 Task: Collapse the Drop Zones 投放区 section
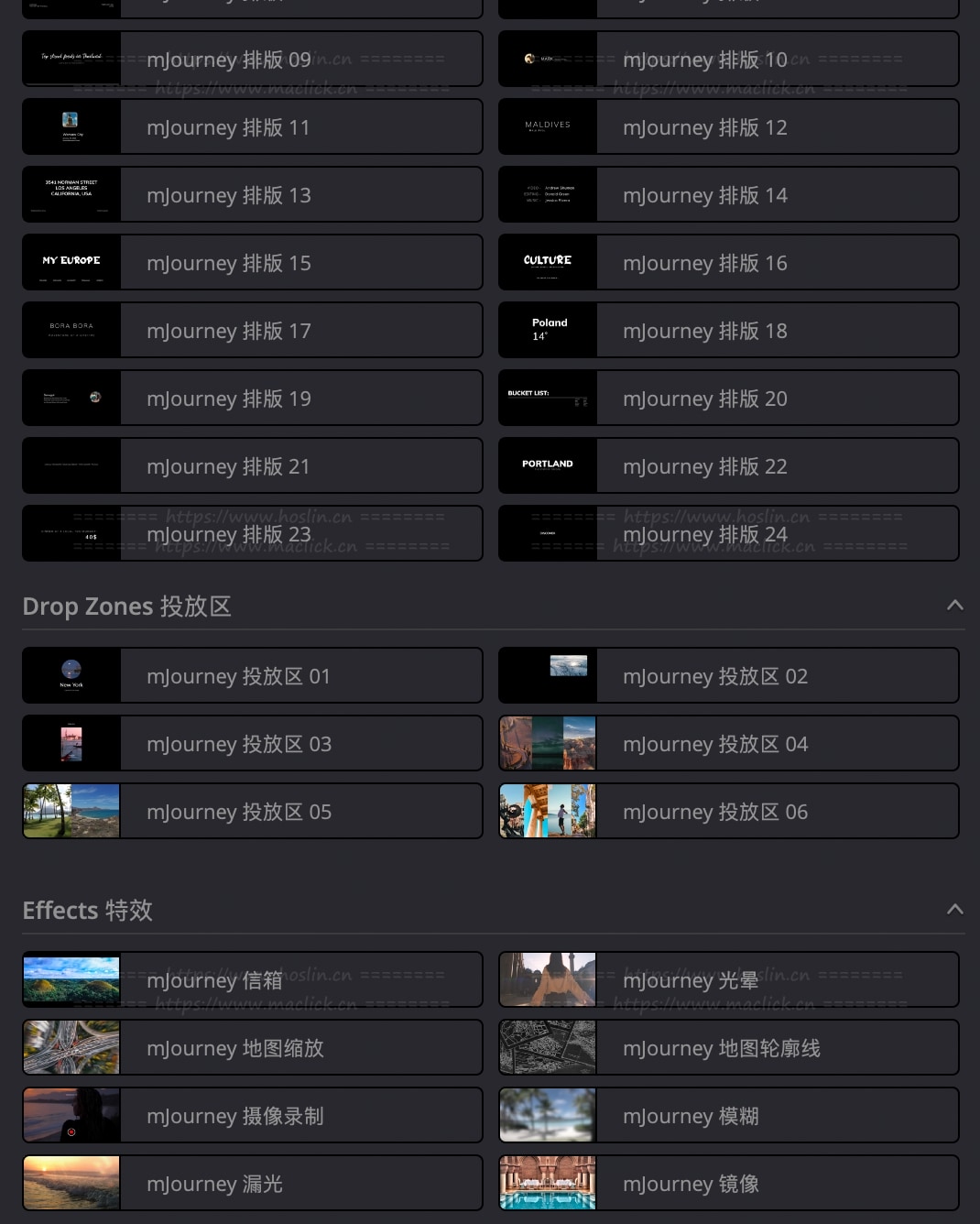[954, 605]
